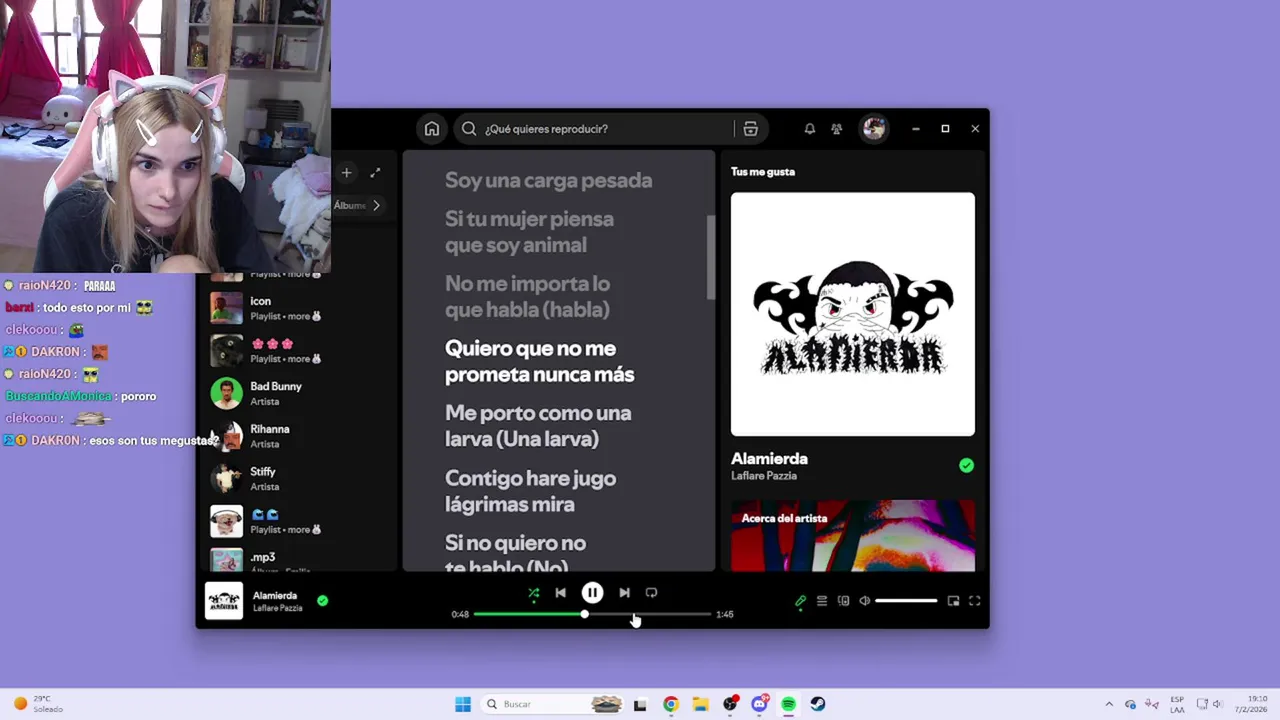Open the miniplayer

point(953,601)
